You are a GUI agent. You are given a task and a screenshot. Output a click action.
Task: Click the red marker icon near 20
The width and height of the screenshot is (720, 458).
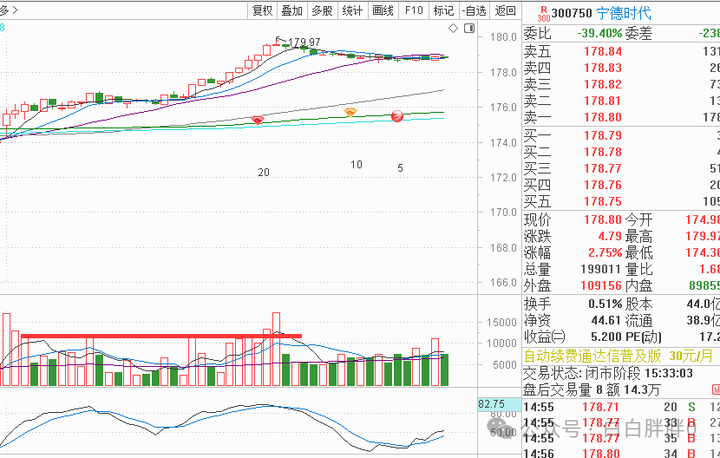coord(258,120)
